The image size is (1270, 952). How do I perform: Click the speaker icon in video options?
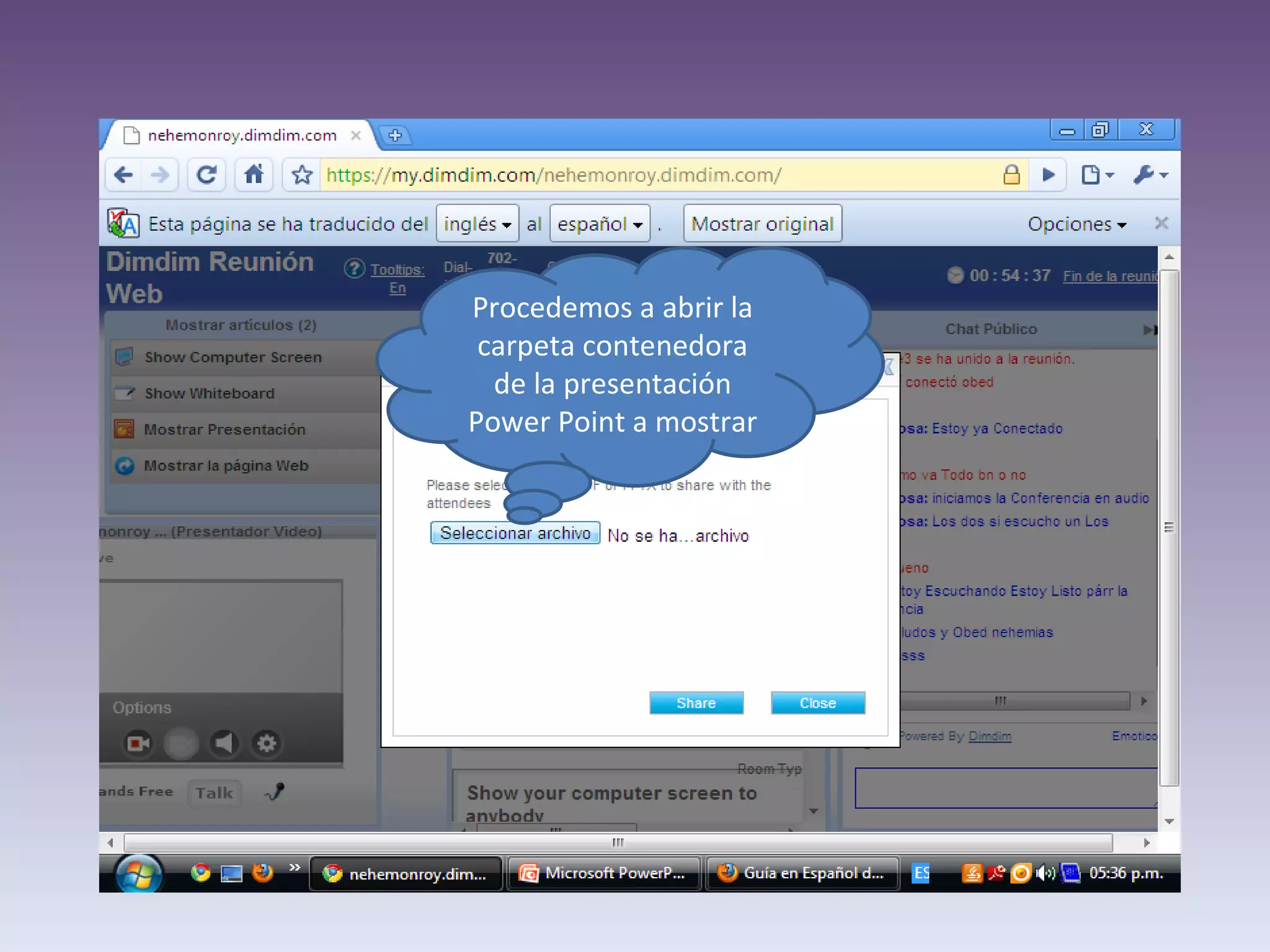224,743
